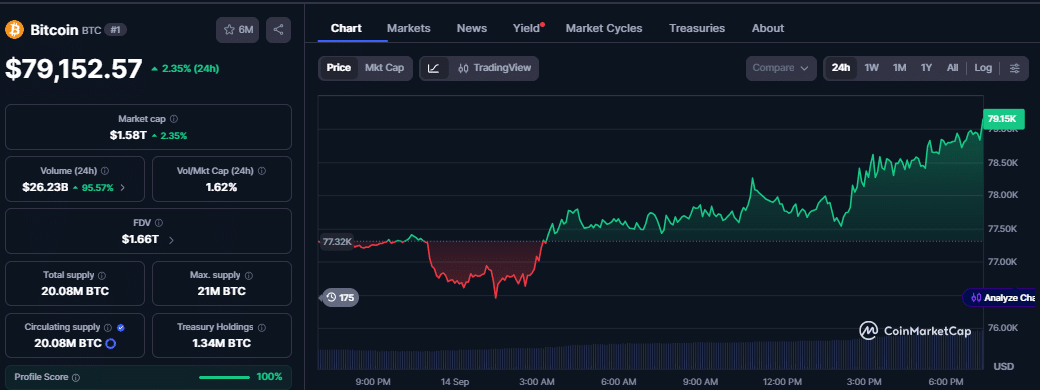Open the Compare dropdown

[x=781, y=68]
